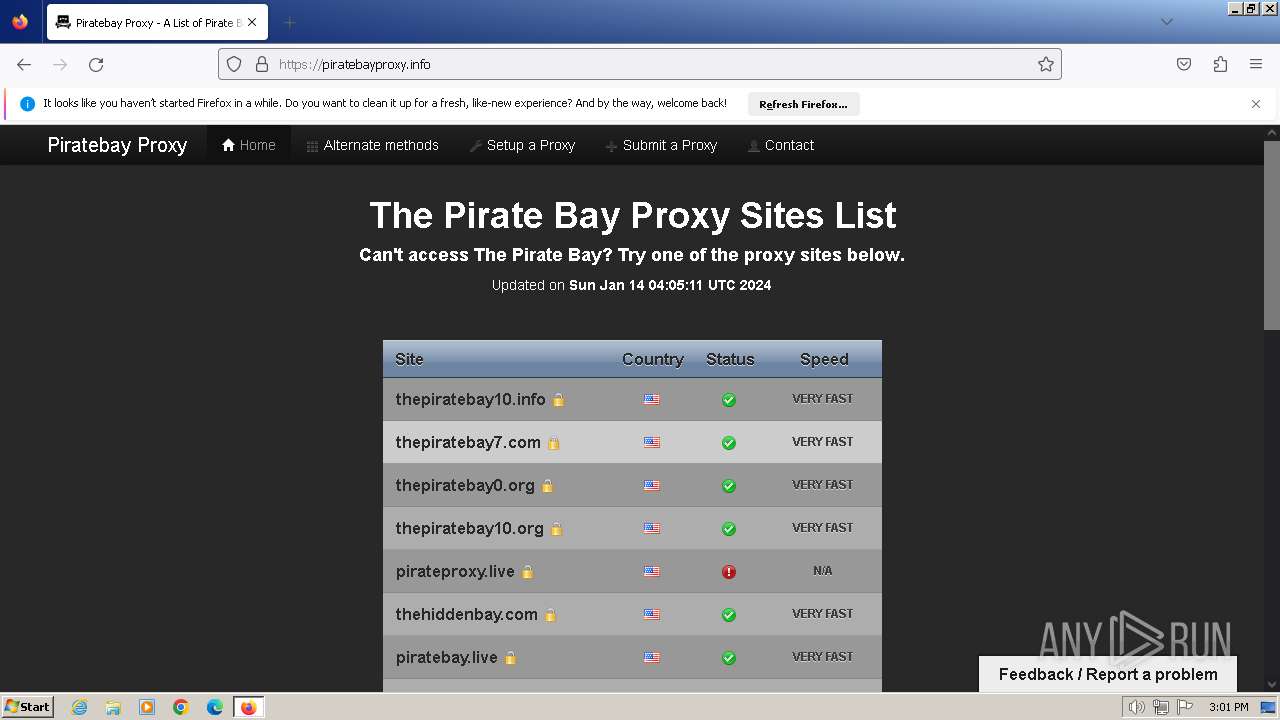Click the page updated date text

pyautogui.click(x=631, y=285)
